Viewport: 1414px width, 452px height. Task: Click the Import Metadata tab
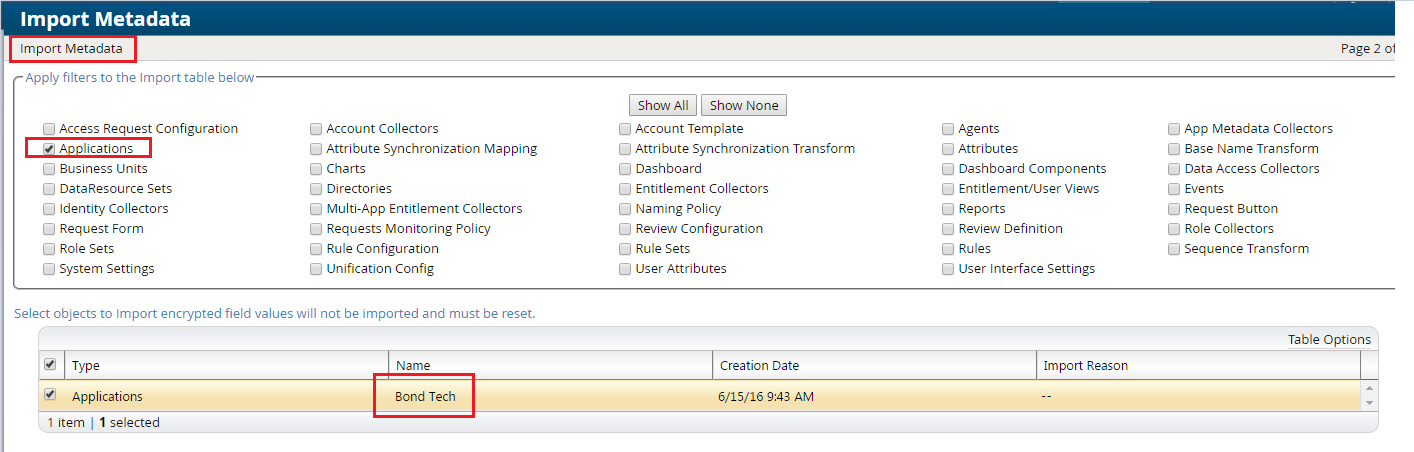click(72, 48)
